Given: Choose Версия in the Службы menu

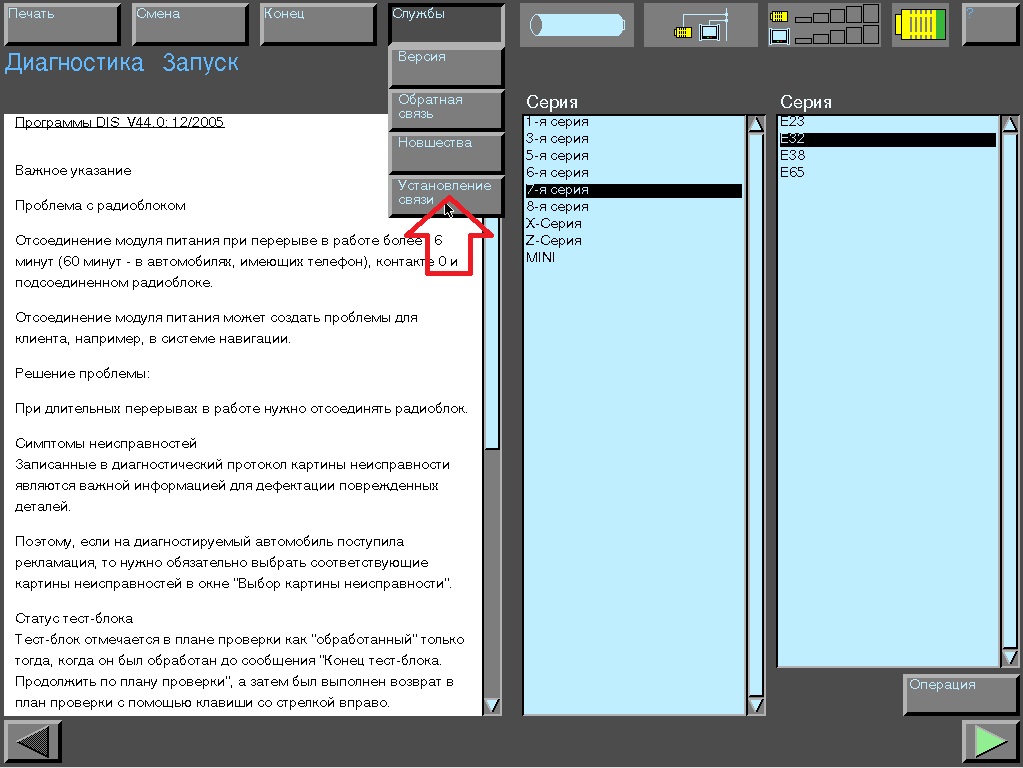Looking at the screenshot, I should click(x=446, y=66).
